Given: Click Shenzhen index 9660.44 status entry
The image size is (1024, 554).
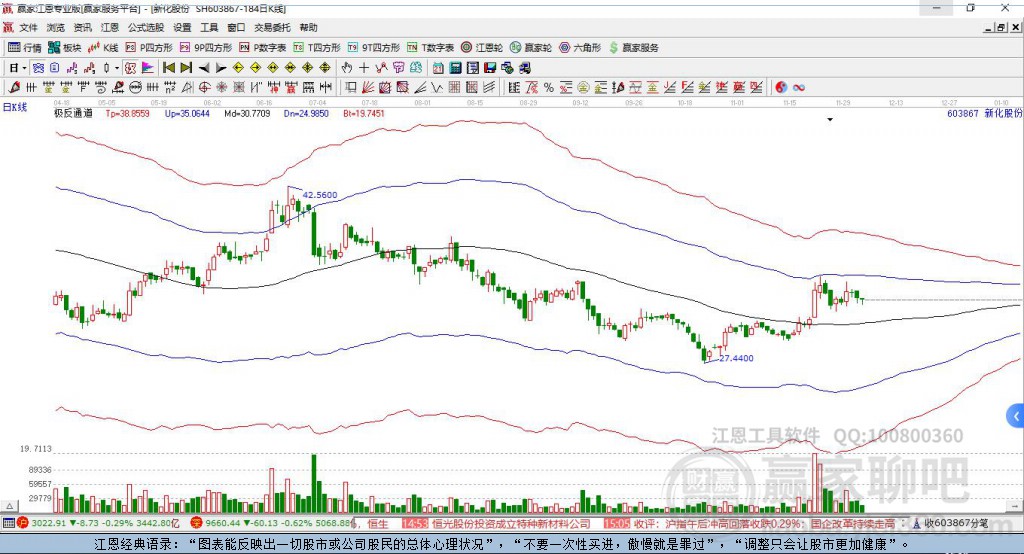Looking at the screenshot, I should pyautogui.click(x=271, y=523).
